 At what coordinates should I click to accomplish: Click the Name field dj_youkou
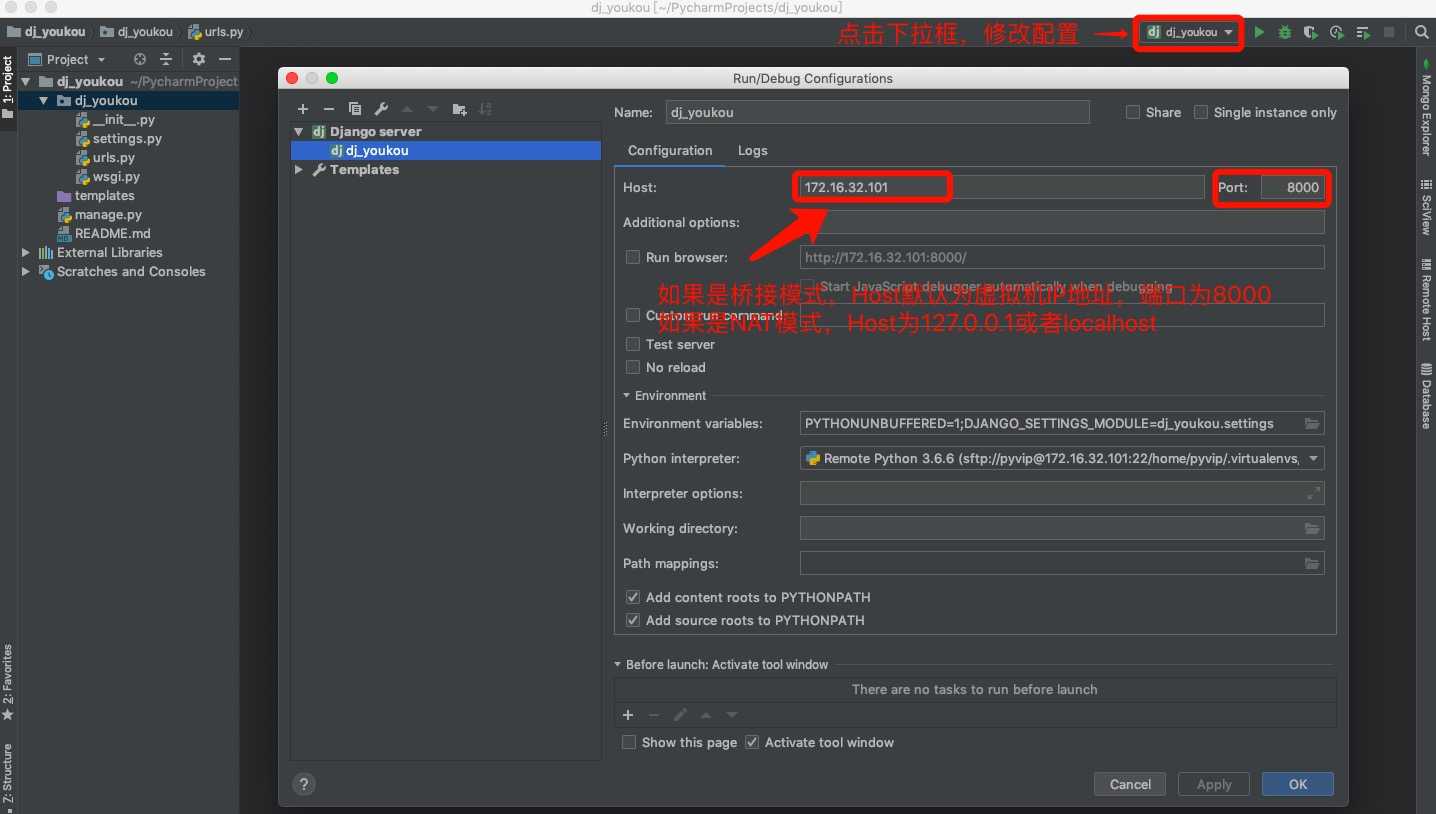coord(876,113)
